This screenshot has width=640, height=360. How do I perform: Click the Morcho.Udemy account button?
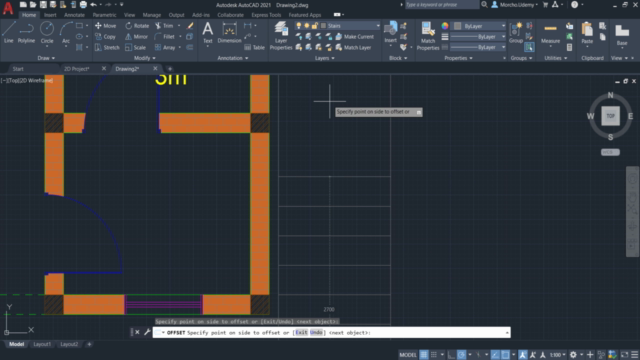(x=514, y=5)
